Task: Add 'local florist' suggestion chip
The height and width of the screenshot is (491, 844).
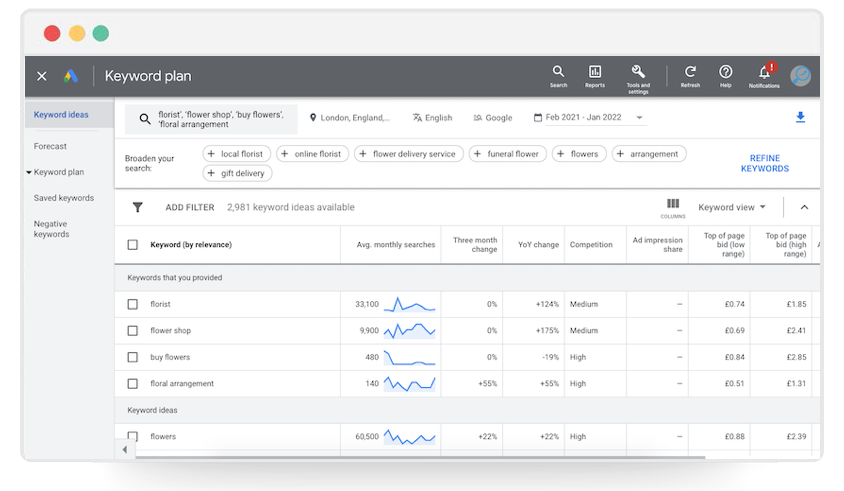Action: (238, 154)
